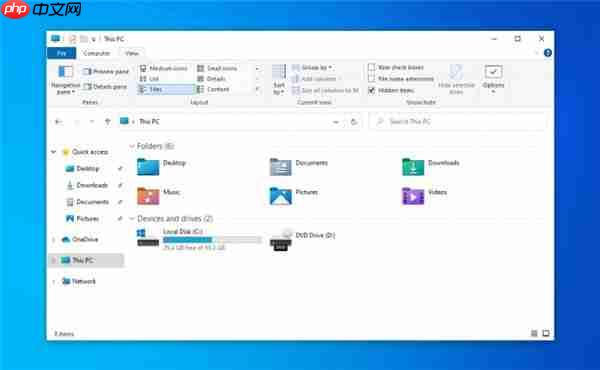Select DVD Drive (D:)

pos(302,239)
